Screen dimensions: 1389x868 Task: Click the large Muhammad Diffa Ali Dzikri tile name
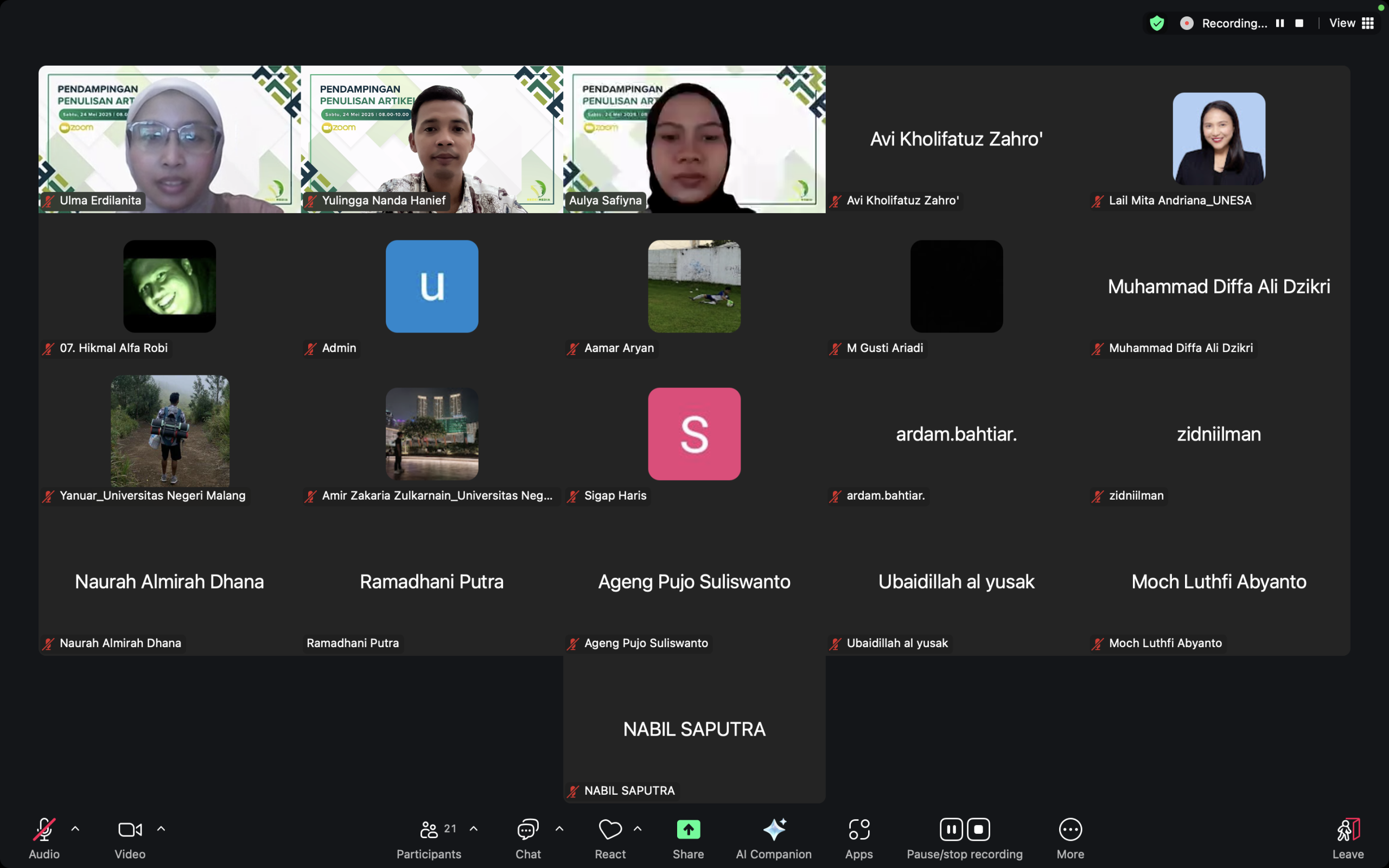pos(1219,286)
